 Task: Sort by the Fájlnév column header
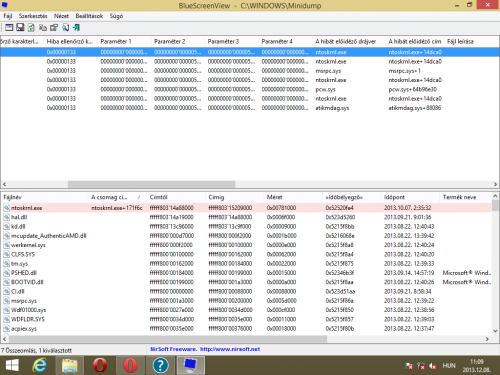coord(44,197)
